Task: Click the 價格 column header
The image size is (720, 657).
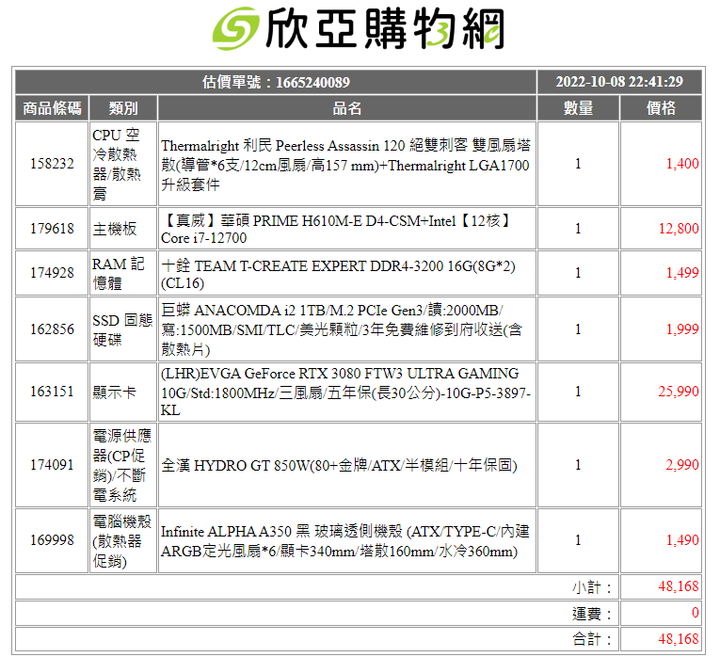Action: point(661,108)
